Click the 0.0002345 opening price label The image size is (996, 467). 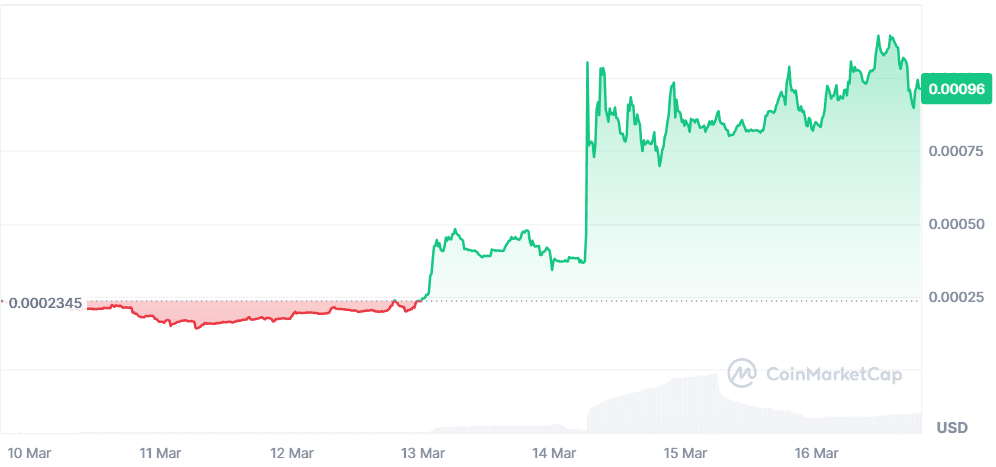pos(47,302)
